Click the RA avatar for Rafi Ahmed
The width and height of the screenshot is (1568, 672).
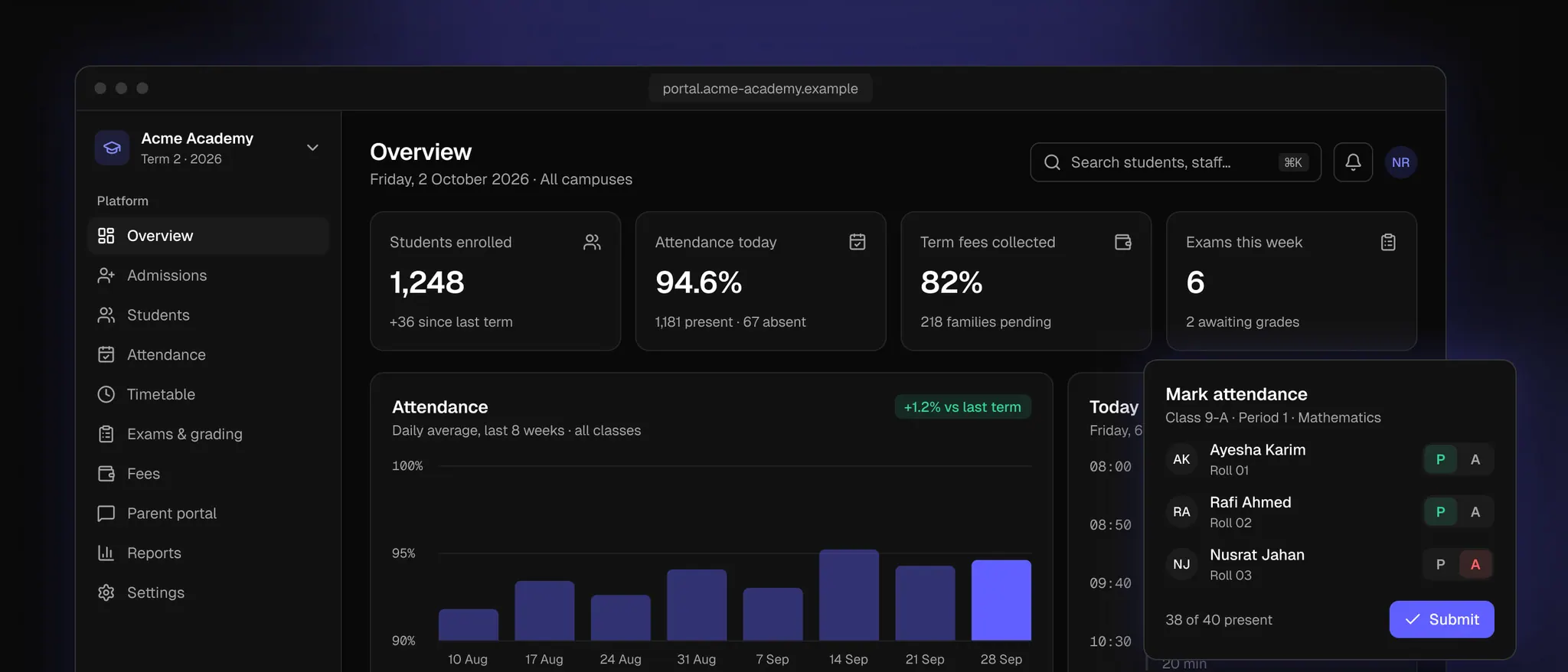[1181, 512]
